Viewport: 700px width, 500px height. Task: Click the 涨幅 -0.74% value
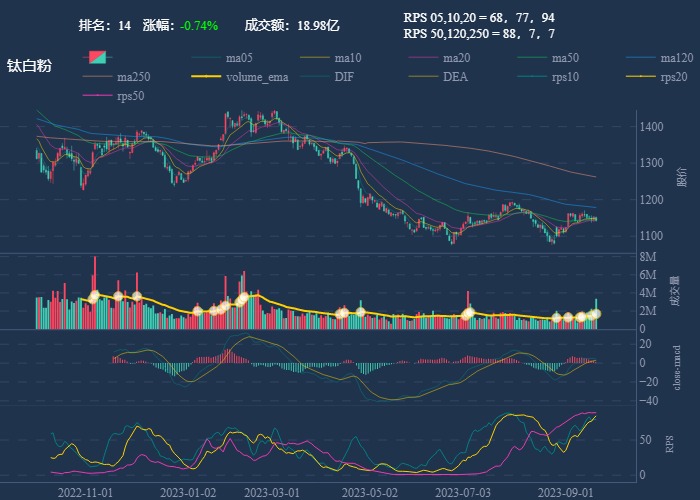click(x=199, y=25)
